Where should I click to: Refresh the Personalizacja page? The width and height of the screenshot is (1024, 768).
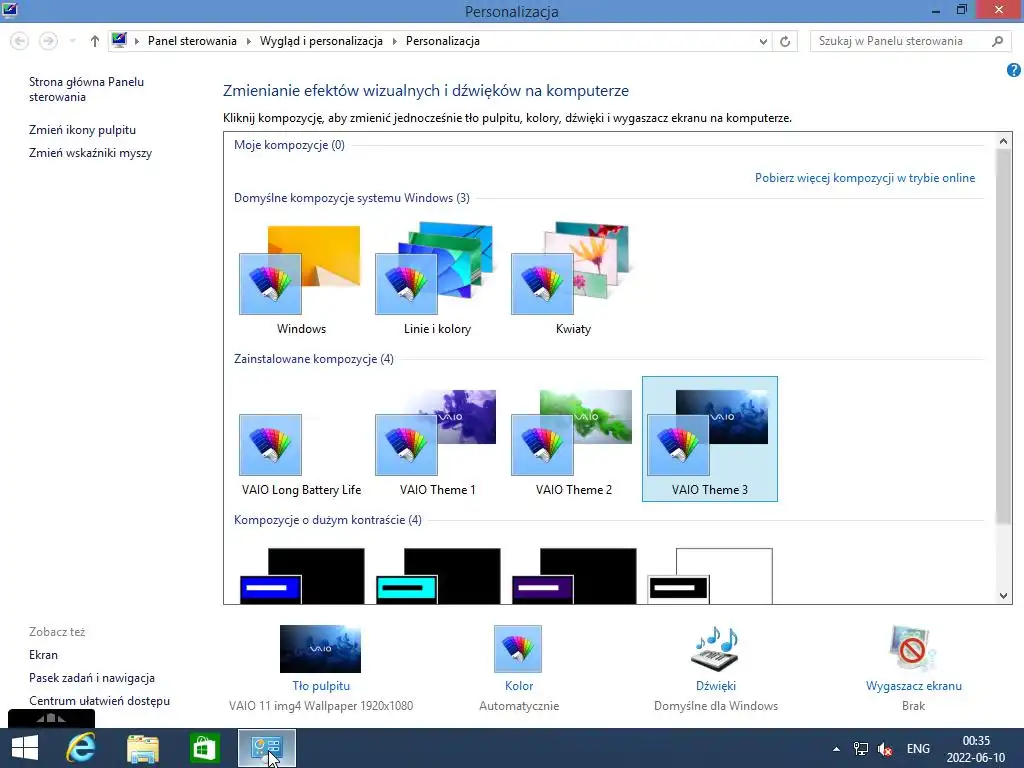(x=785, y=42)
